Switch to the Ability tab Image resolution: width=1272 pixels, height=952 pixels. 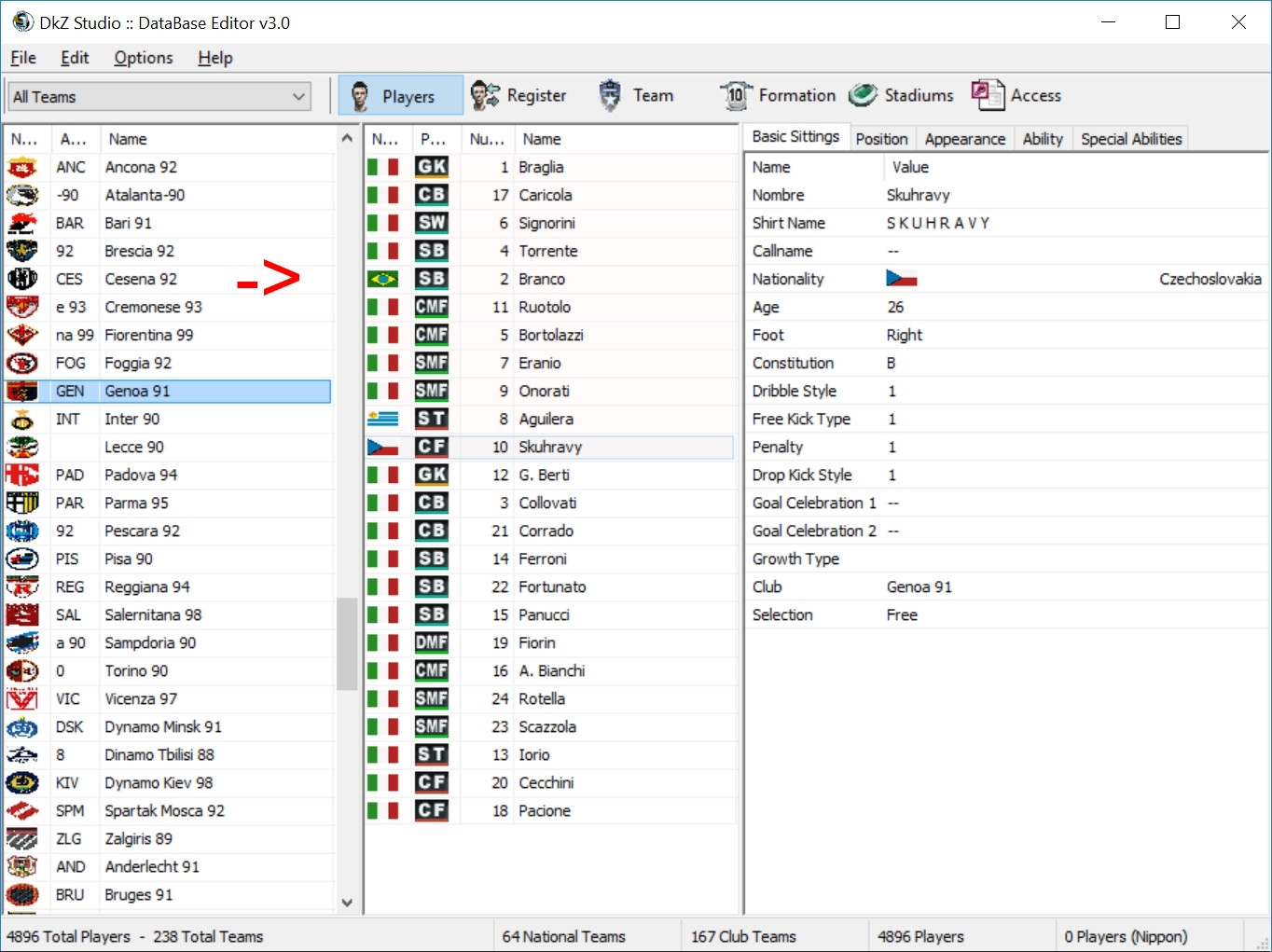pos(1043,139)
